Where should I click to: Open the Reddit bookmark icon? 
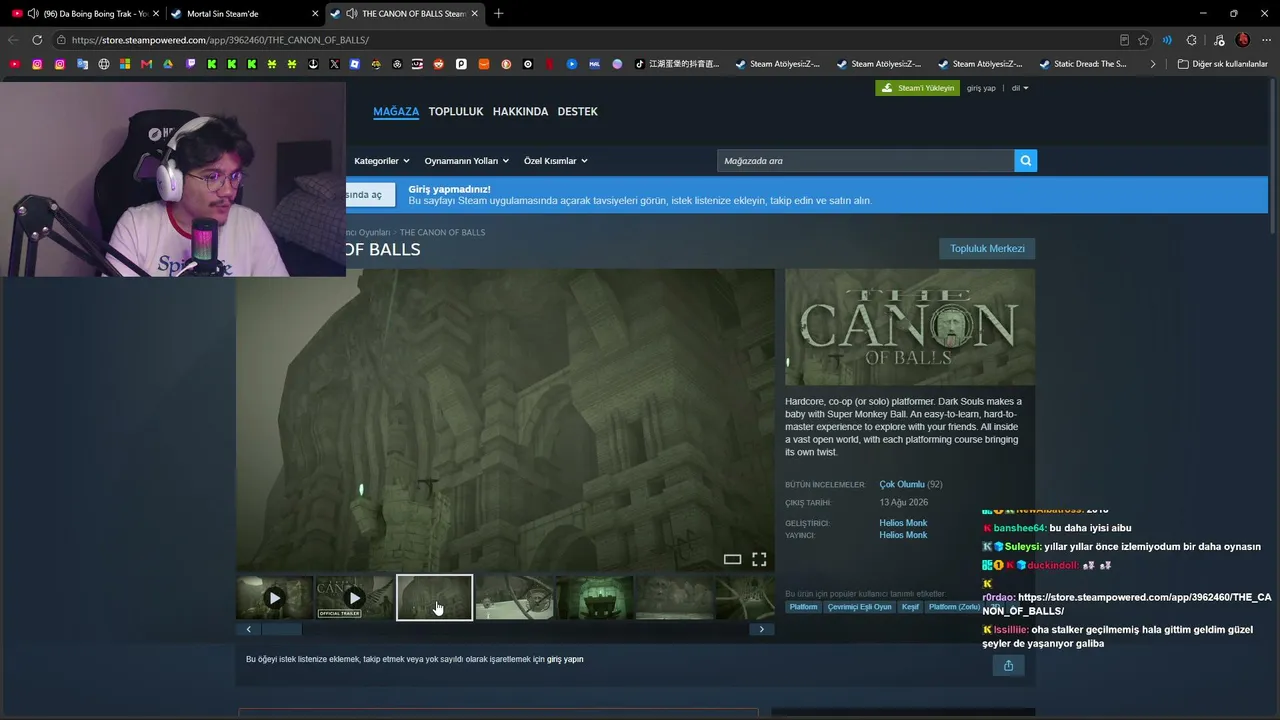point(438,64)
